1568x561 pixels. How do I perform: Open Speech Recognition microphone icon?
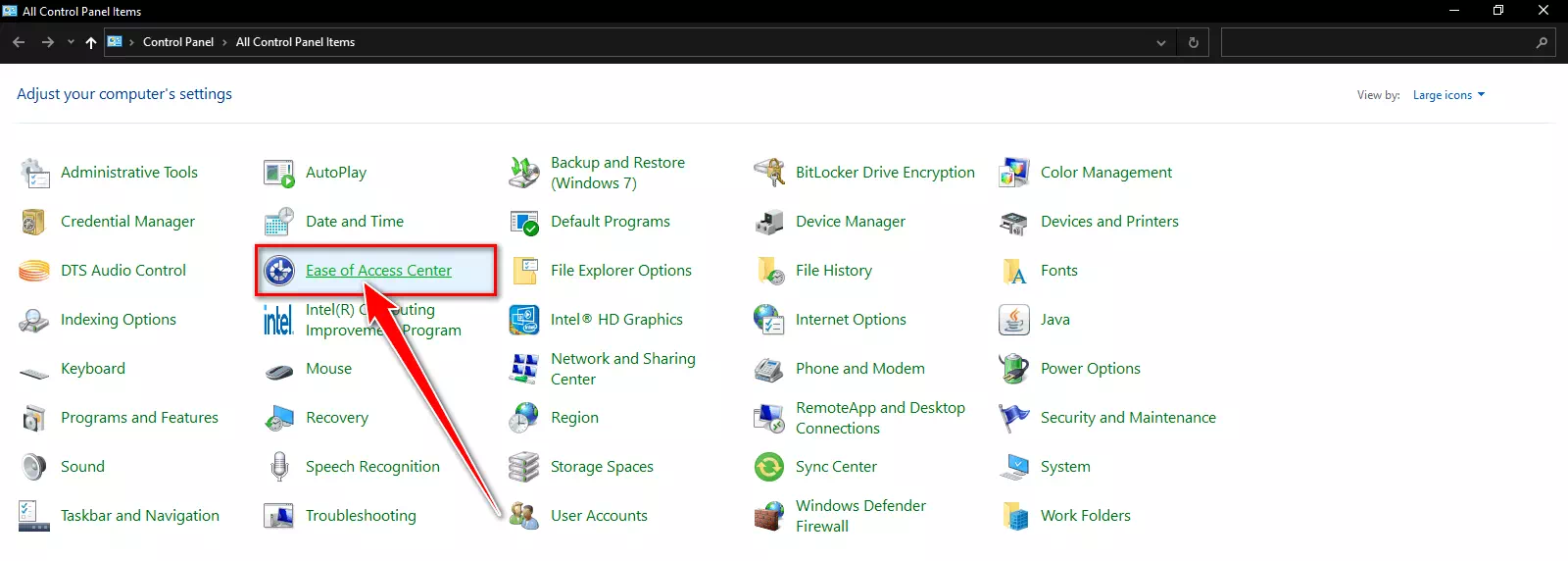click(279, 467)
